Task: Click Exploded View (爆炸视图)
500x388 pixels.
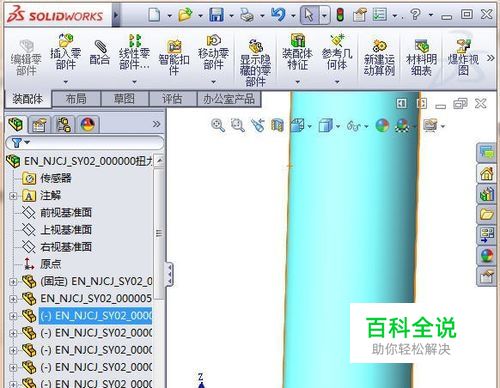Action: click(463, 57)
